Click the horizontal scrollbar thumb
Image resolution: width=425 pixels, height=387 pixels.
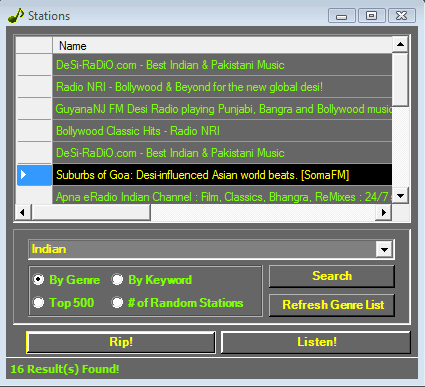coord(91,212)
